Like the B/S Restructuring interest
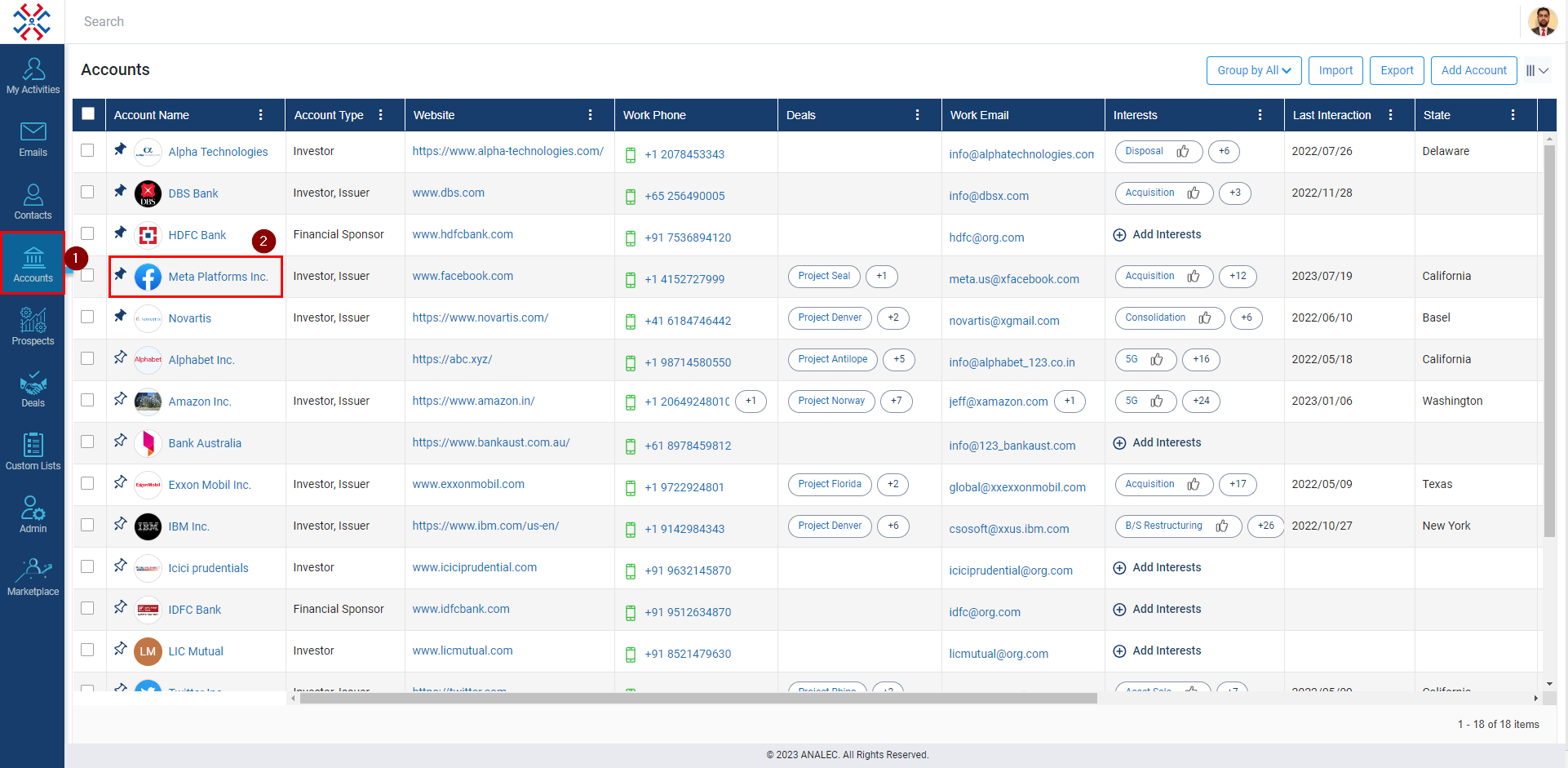Screen dimensions: 1568x768 [x=1222, y=526]
